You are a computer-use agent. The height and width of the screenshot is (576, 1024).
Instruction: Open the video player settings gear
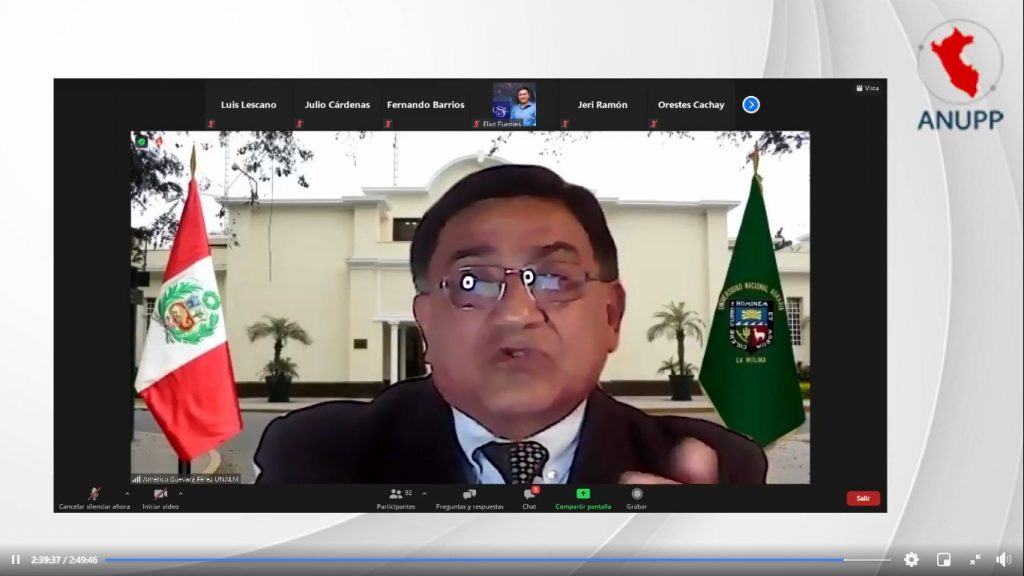point(911,560)
